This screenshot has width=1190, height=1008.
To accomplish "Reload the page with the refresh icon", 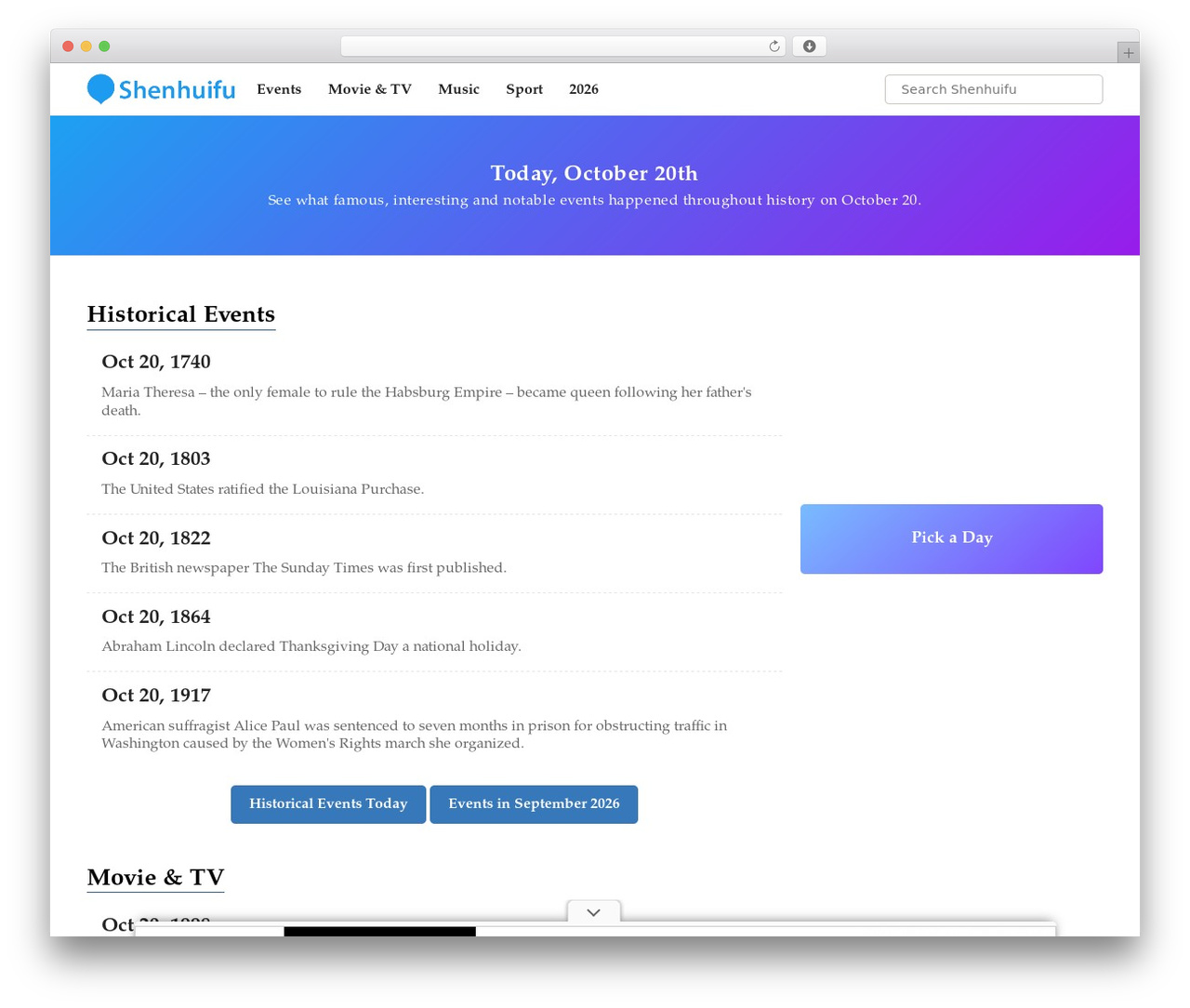I will [773, 46].
